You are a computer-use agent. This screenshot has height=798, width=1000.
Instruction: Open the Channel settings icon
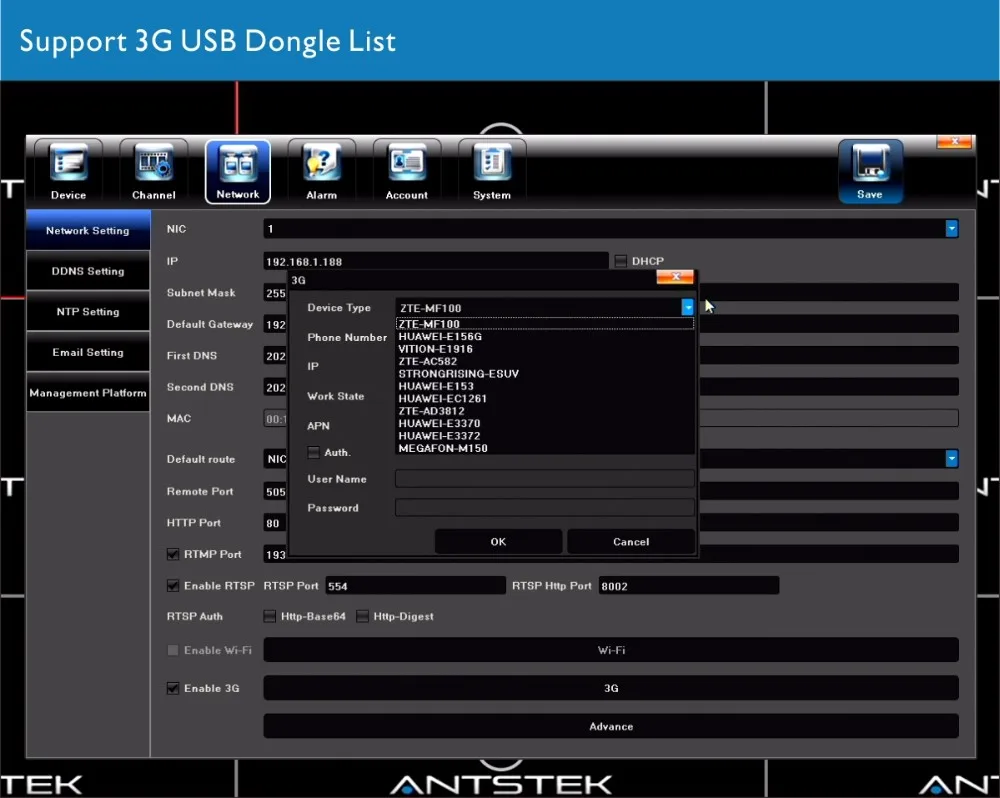pos(154,171)
